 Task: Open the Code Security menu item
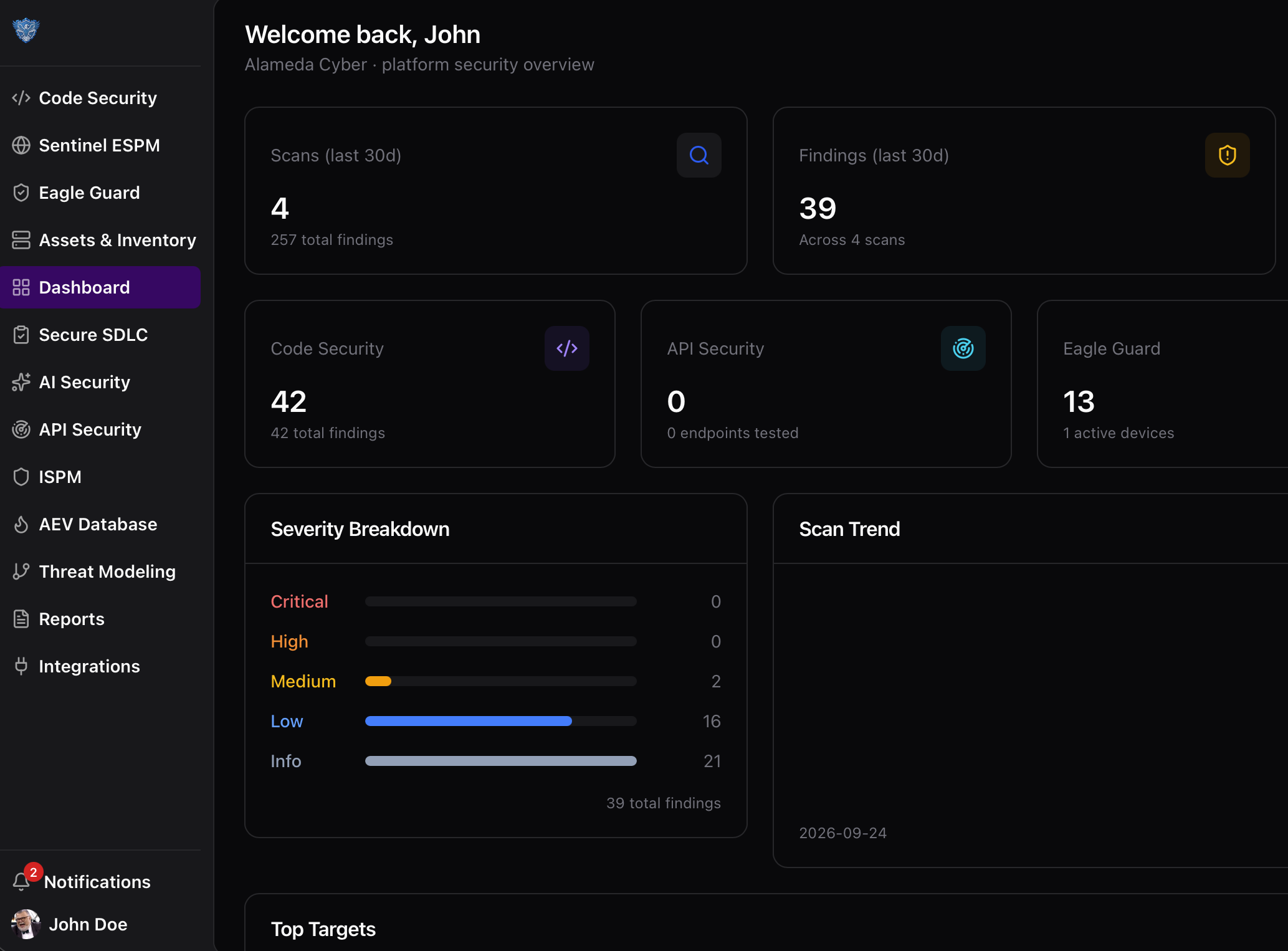(x=100, y=98)
